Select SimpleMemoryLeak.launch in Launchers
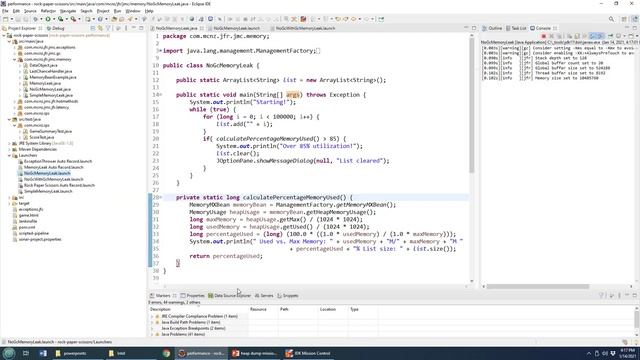This screenshot has height=360, width=640. click(48, 191)
